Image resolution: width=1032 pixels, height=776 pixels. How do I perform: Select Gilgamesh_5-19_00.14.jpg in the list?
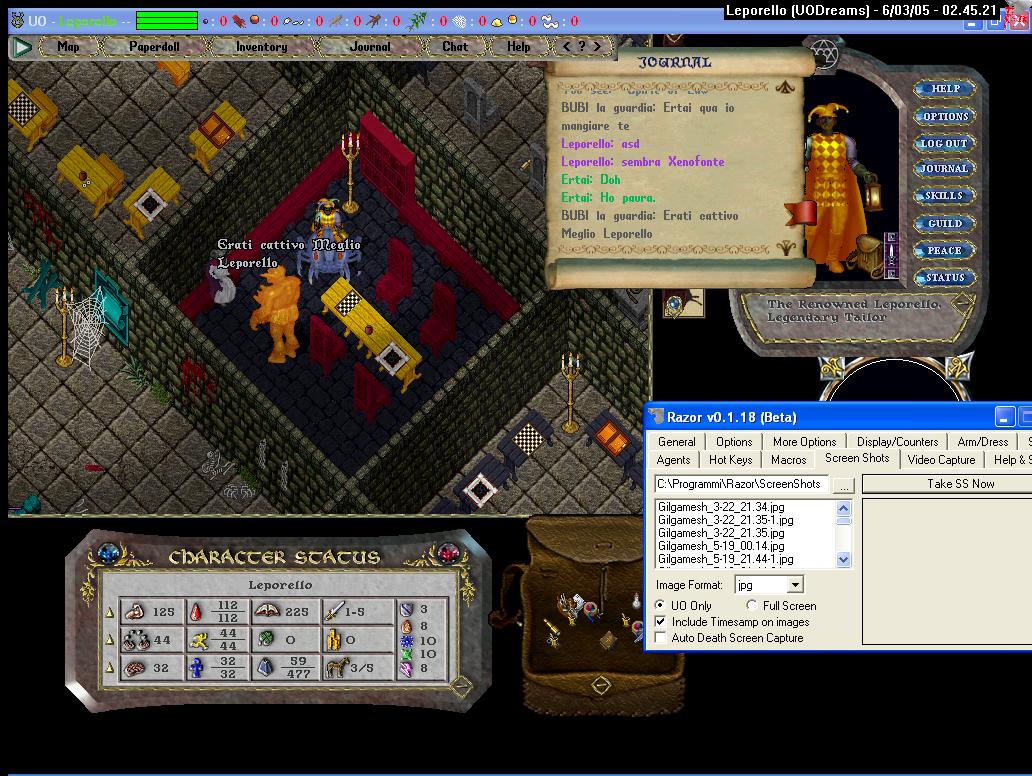tap(721, 546)
